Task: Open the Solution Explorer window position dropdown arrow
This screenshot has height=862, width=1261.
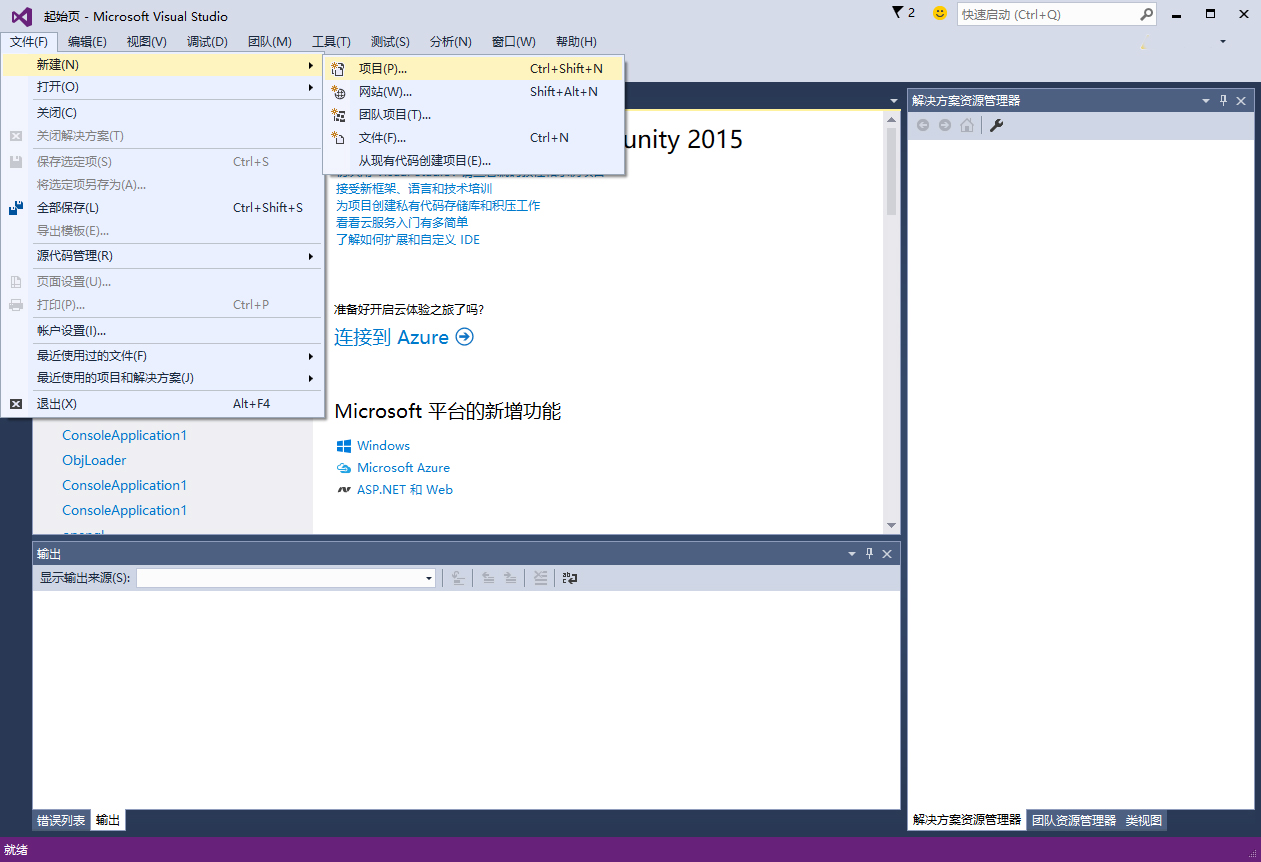Action: tap(1206, 100)
